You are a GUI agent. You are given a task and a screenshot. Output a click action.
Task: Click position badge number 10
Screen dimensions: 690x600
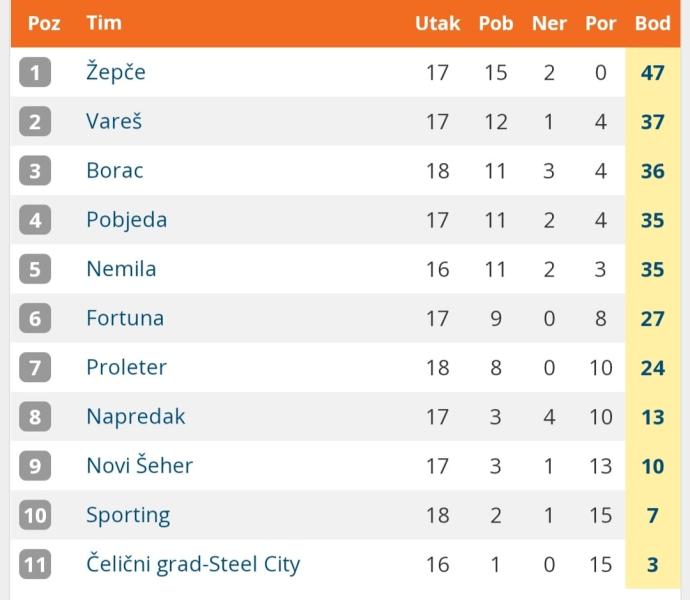(35, 515)
